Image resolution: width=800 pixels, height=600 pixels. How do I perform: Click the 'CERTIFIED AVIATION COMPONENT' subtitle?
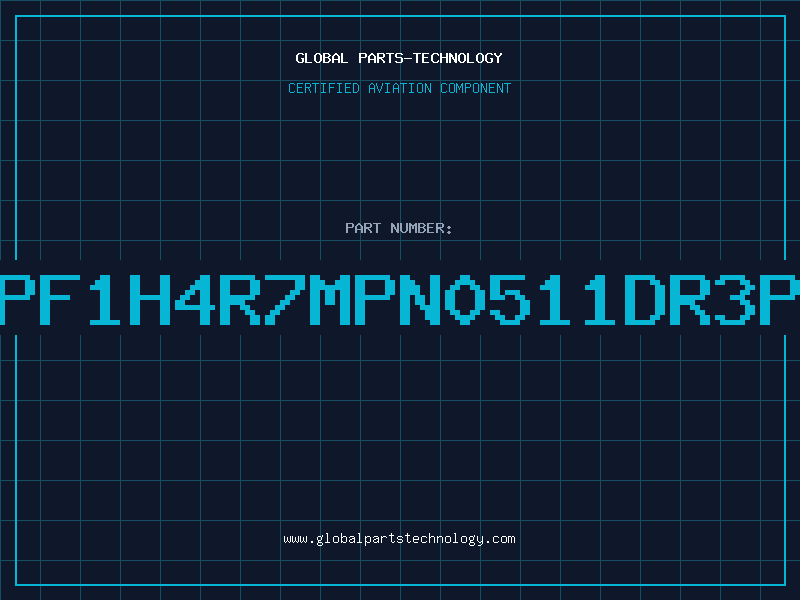(399, 88)
